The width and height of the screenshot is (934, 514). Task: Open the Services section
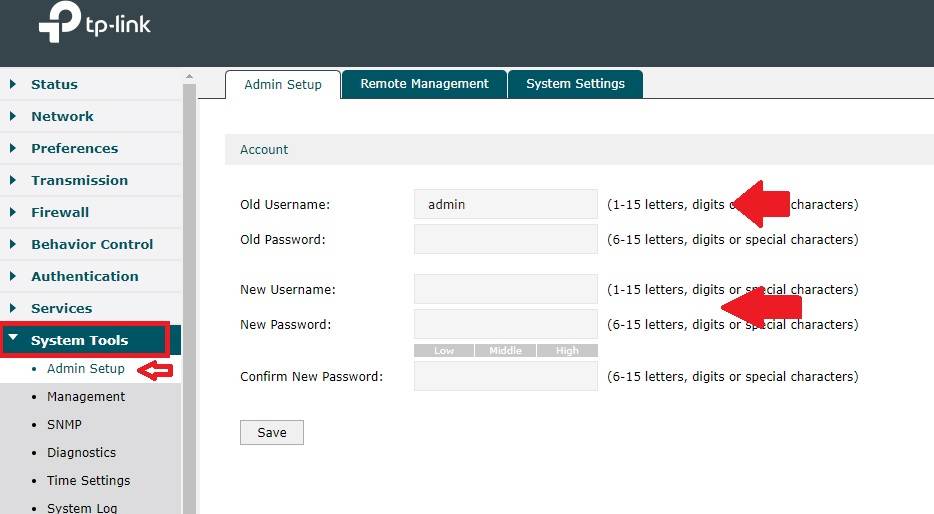click(x=61, y=309)
